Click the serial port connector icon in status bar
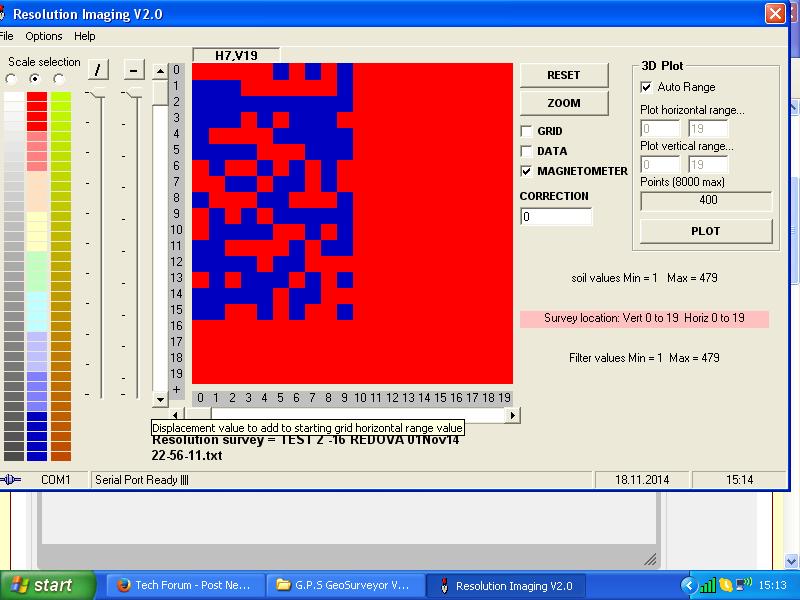This screenshot has width=800, height=600. [x=11, y=480]
